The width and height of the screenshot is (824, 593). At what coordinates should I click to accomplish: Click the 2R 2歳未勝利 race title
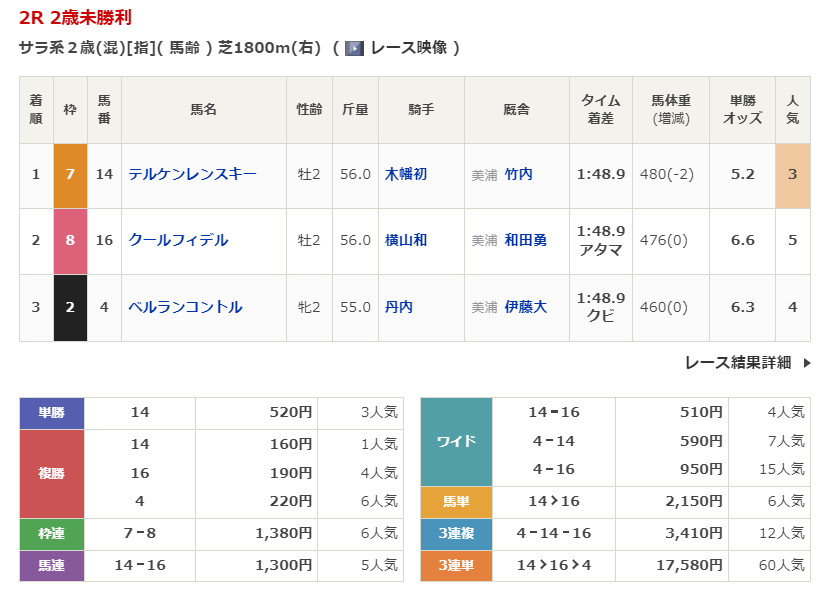pyautogui.click(x=75, y=17)
